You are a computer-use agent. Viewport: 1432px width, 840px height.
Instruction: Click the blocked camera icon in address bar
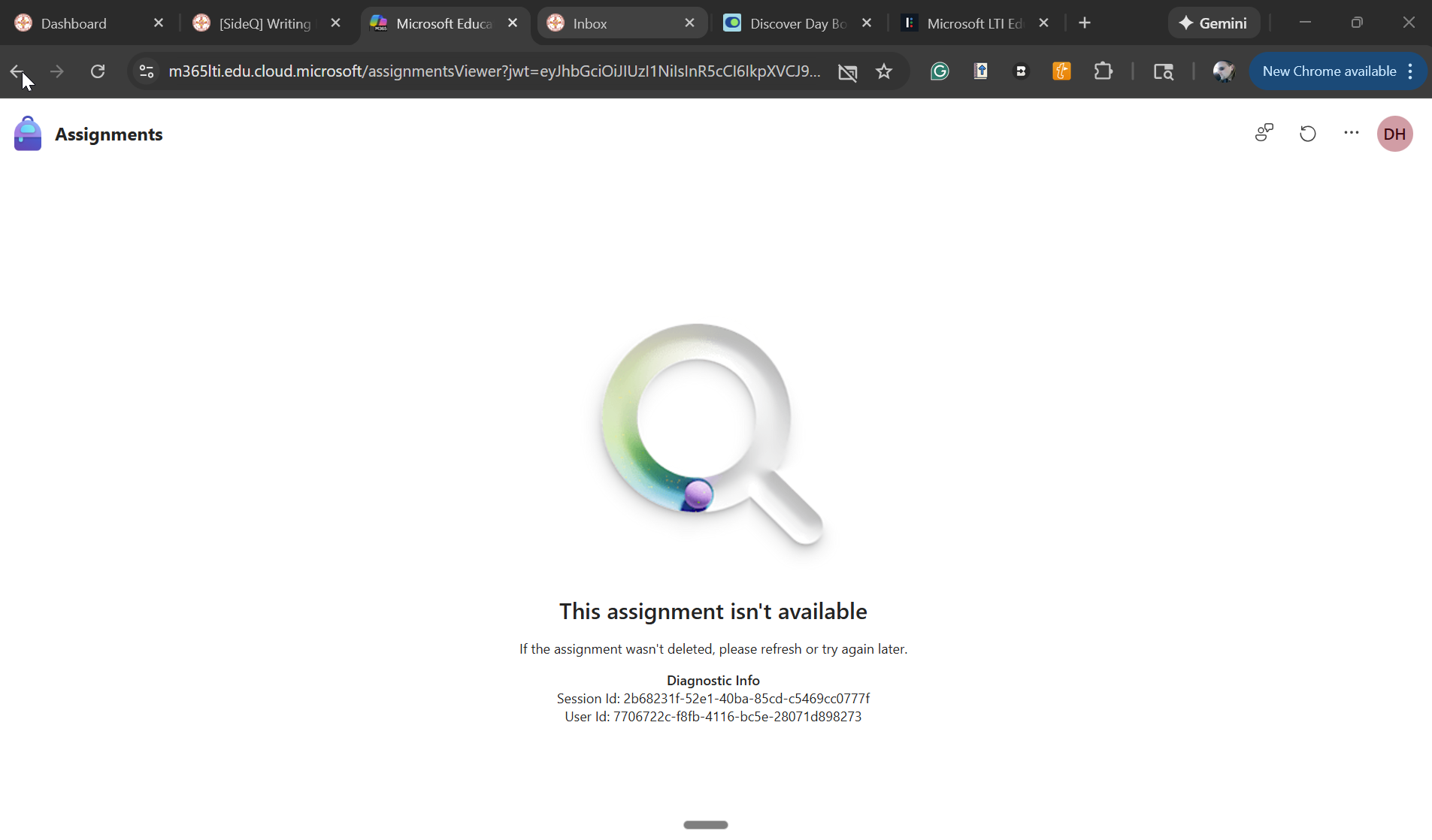(848, 72)
